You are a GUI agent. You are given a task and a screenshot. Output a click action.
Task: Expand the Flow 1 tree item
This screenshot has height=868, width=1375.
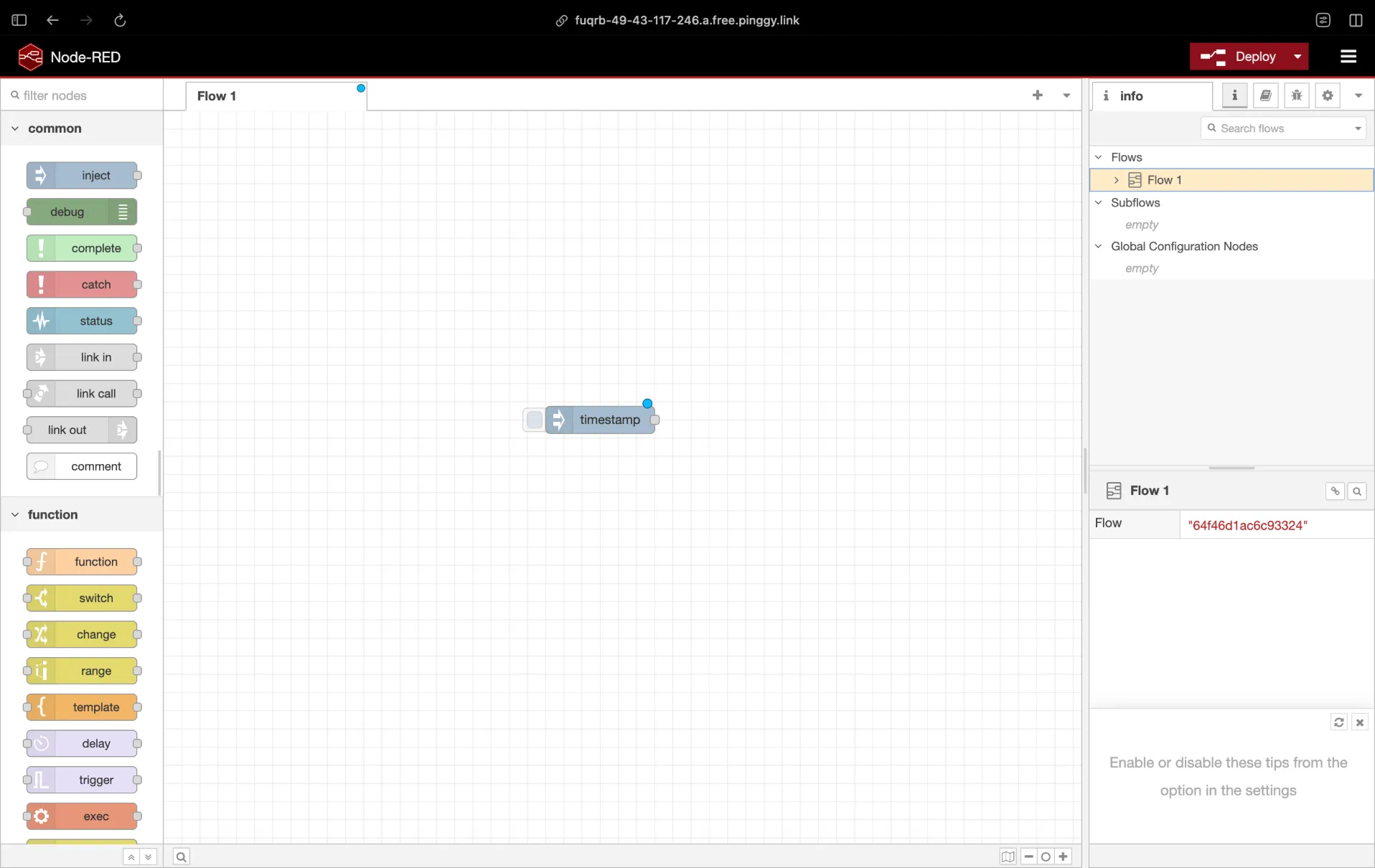click(1116, 180)
